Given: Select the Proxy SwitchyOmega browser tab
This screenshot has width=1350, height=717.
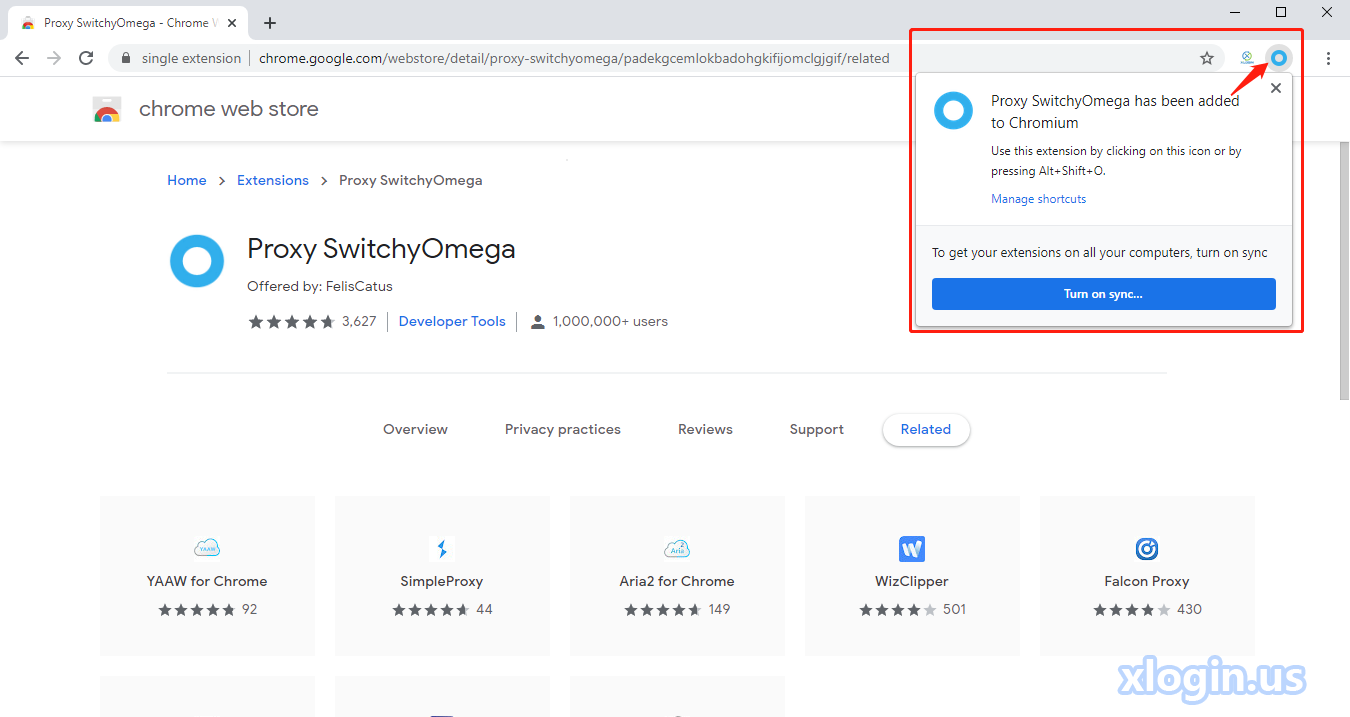Looking at the screenshot, I should pos(130,23).
